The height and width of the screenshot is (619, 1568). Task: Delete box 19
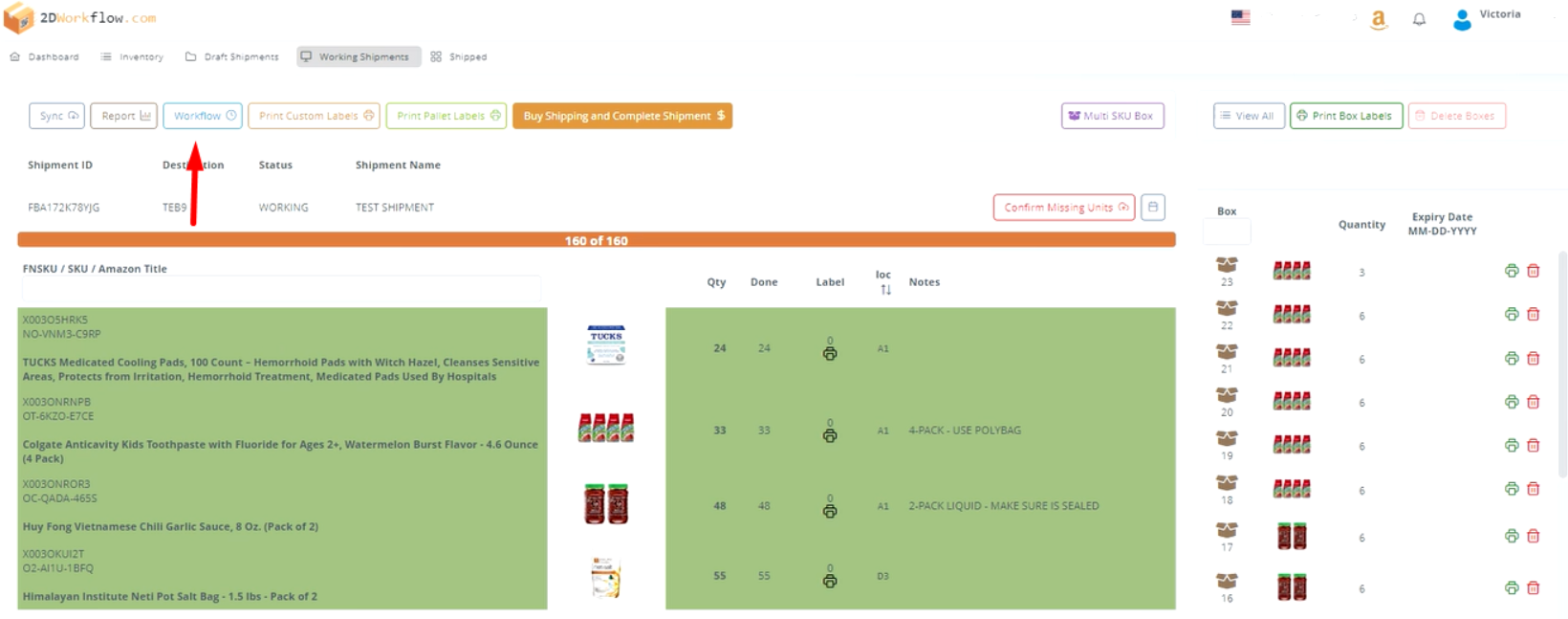tap(1534, 445)
